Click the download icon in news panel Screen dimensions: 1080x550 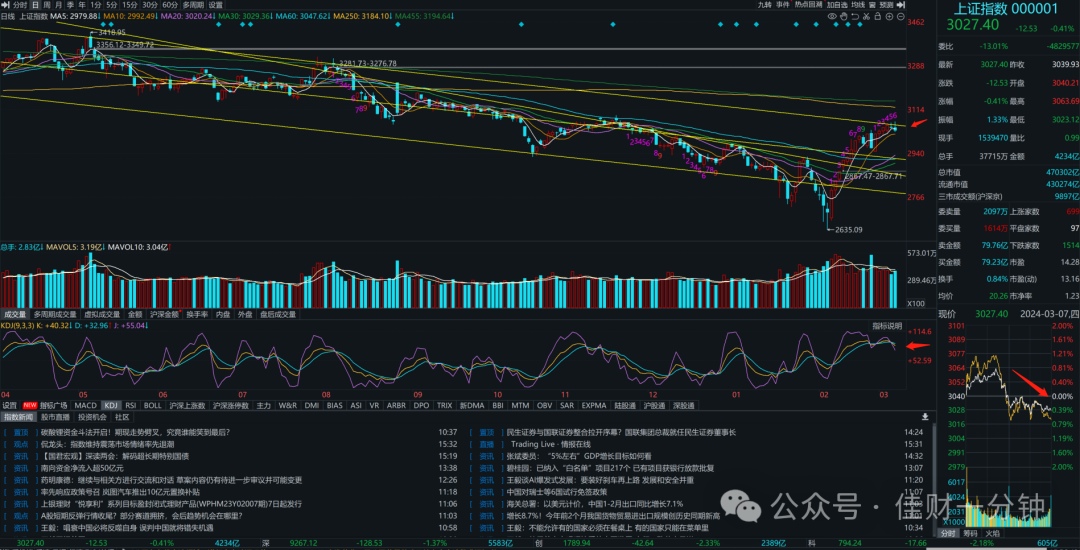point(924,417)
